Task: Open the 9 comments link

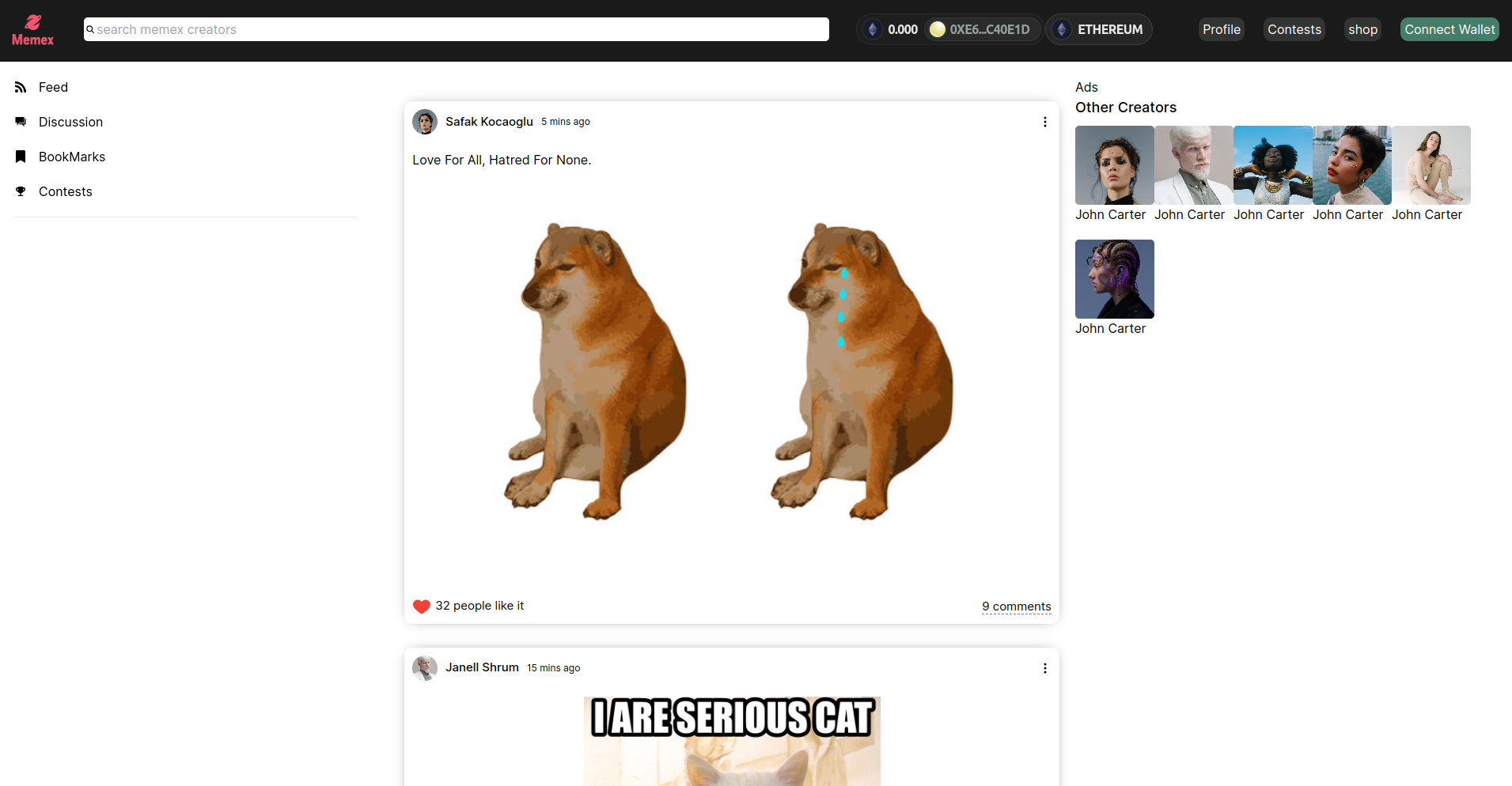Action: [1016, 606]
